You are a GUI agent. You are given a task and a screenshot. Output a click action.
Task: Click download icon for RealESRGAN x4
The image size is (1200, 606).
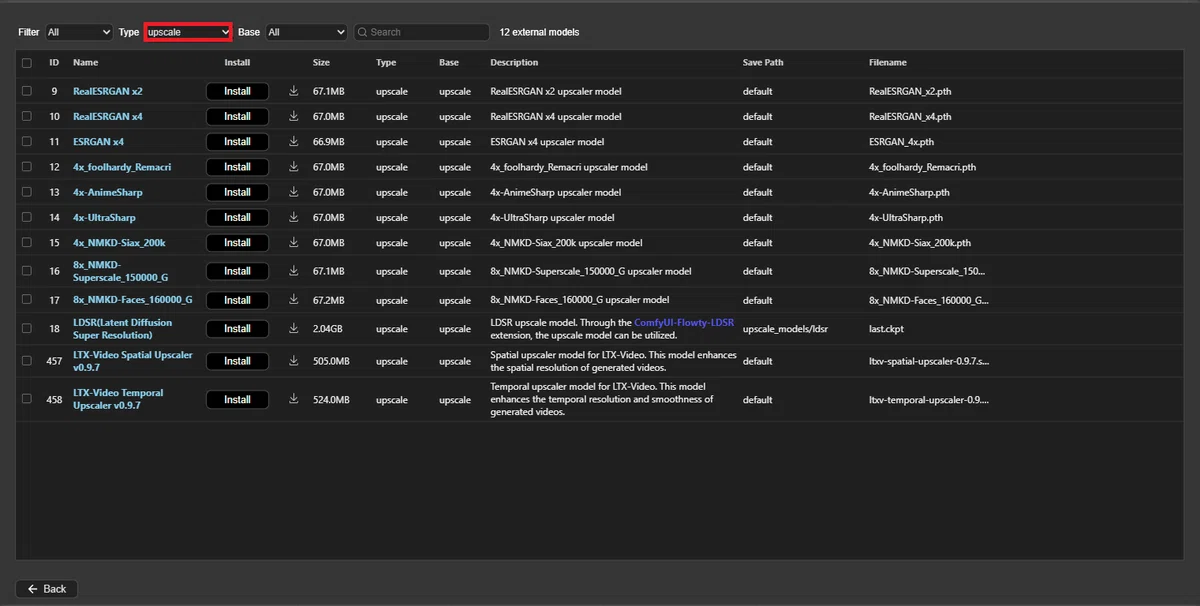(x=294, y=116)
